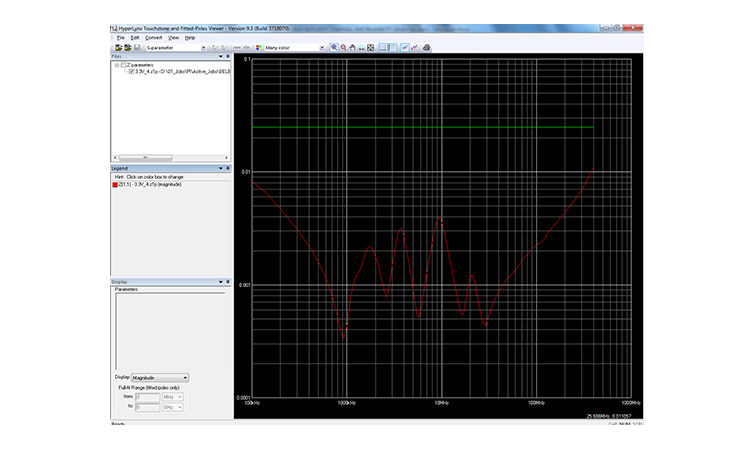Select the Pan hand tool
750x450 pixels.
click(353, 48)
